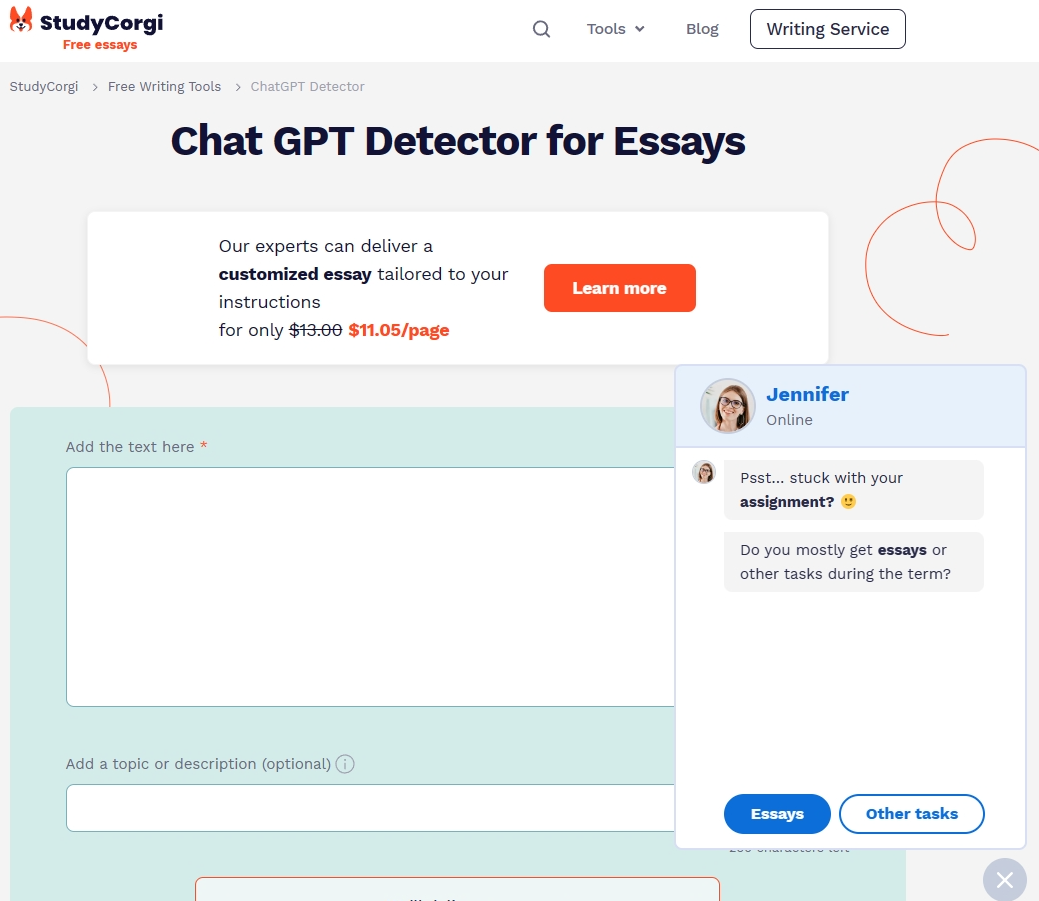Open Free Writing Tools breadcrumb
Screen dimensions: 1039x901
(164, 87)
